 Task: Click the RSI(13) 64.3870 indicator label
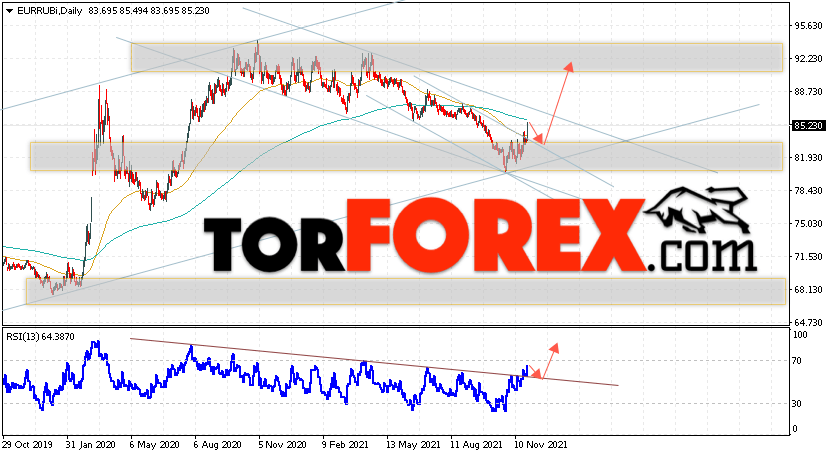(x=40, y=336)
